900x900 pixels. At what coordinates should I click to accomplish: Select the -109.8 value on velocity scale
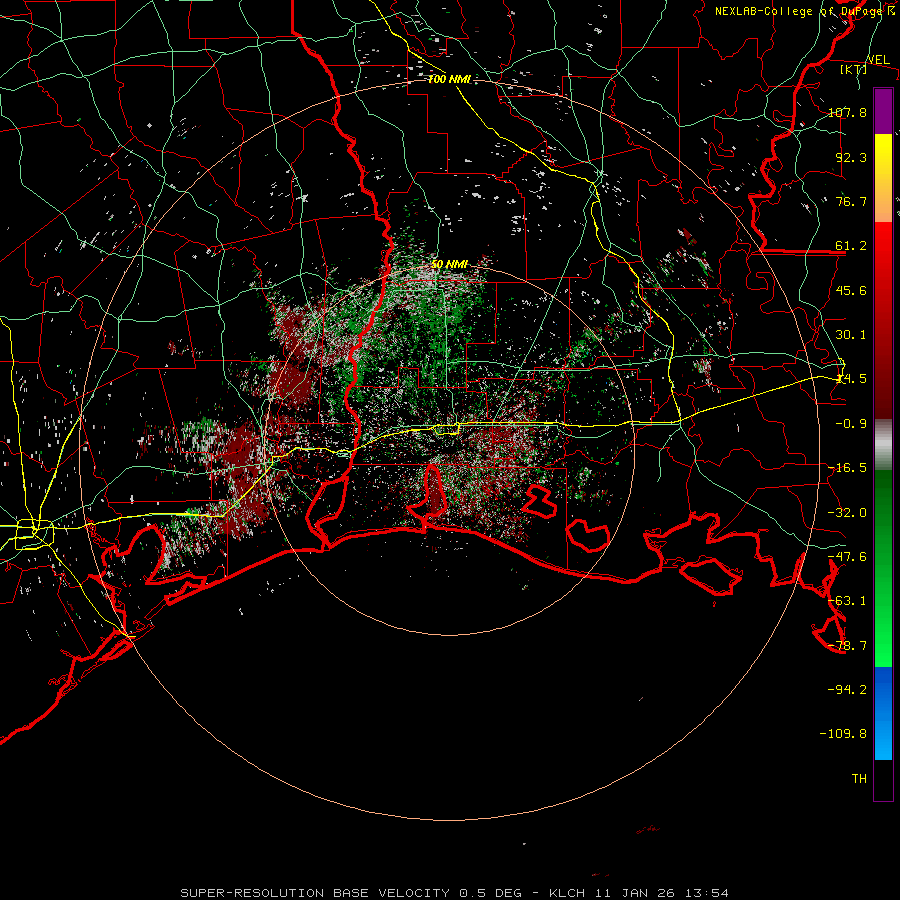(843, 734)
